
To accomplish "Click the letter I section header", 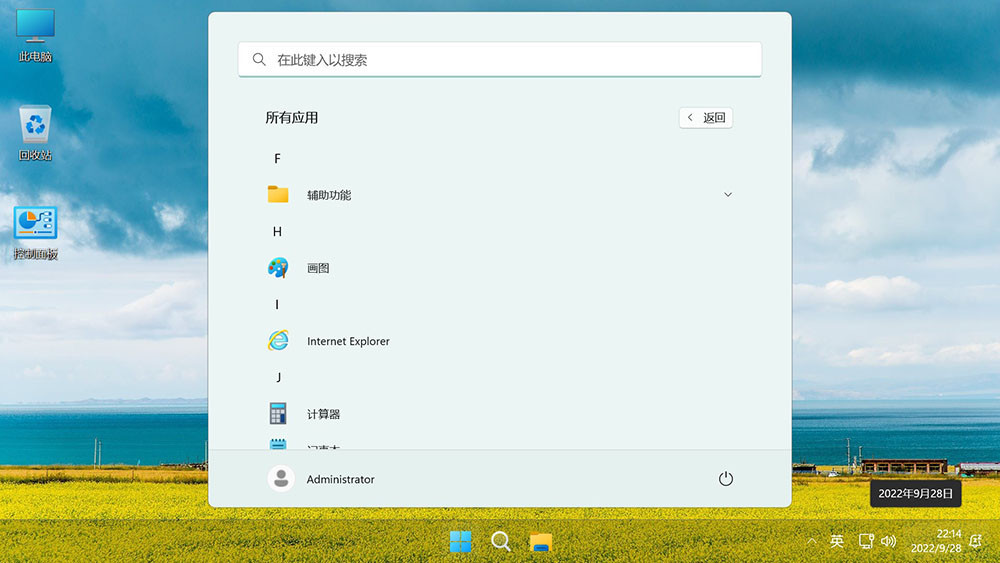I will pyautogui.click(x=277, y=305).
